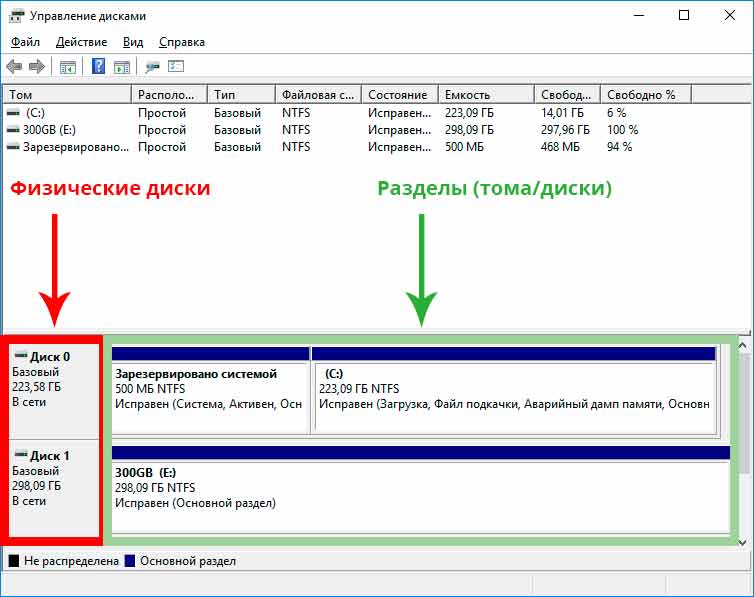Click the 223,09 ГБ capacity cell
This screenshot has width=754, height=597.
[469, 113]
